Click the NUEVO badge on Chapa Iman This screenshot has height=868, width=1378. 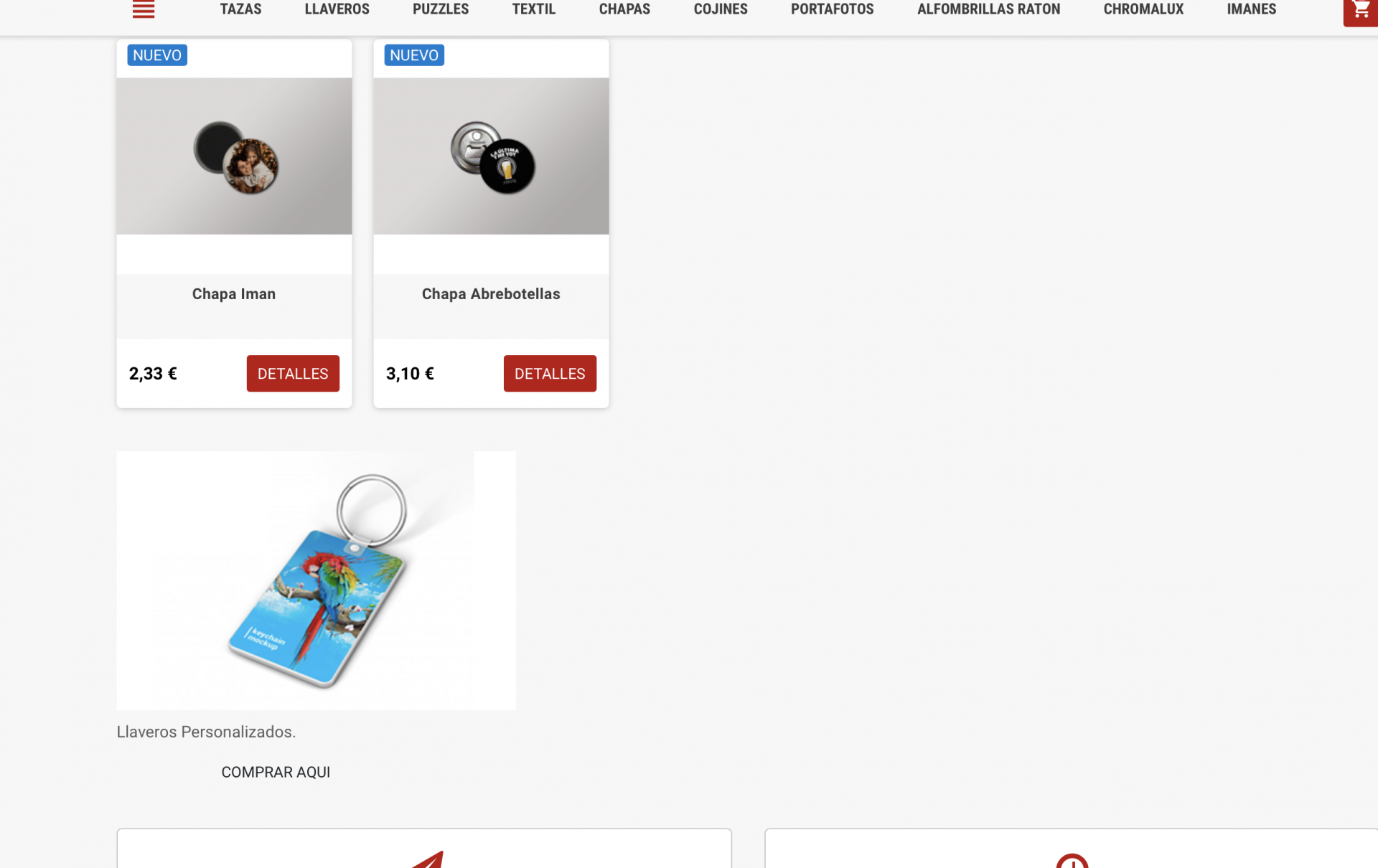pyautogui.click(x=157, y=55)
